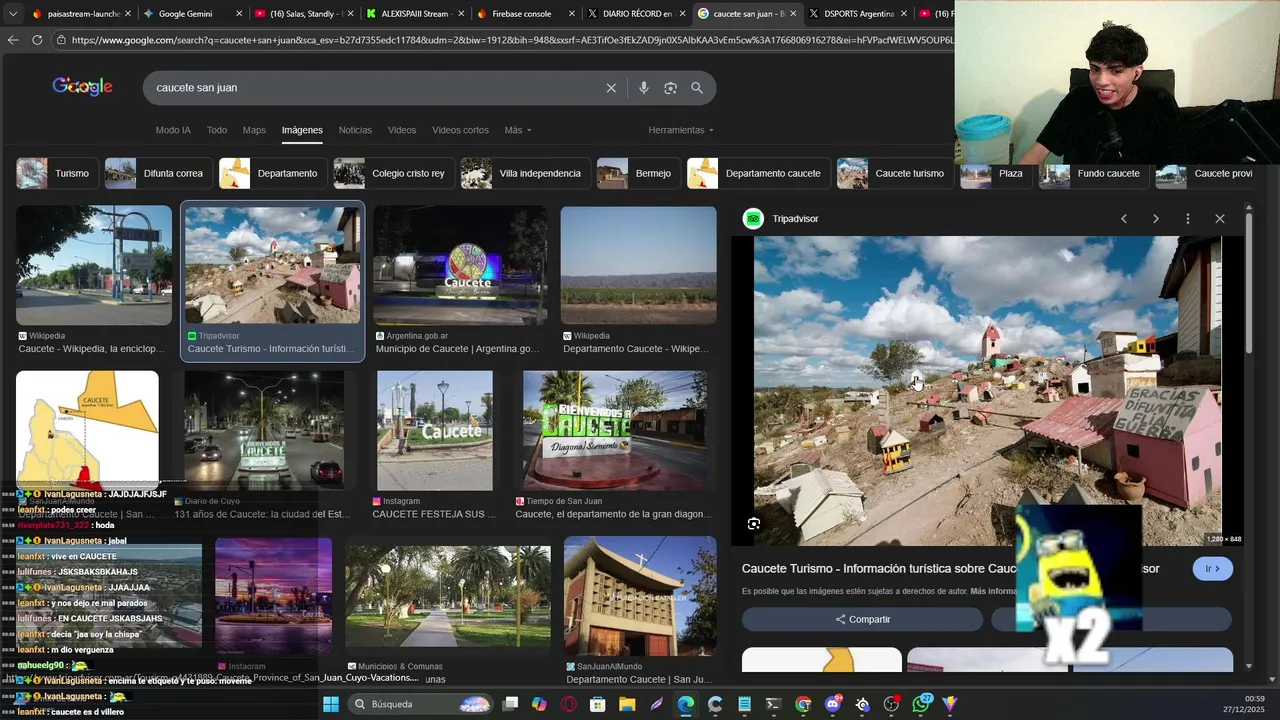Show previous image in preview panel
Screen dimensions: 1280x720
(x=1124, y=219)
